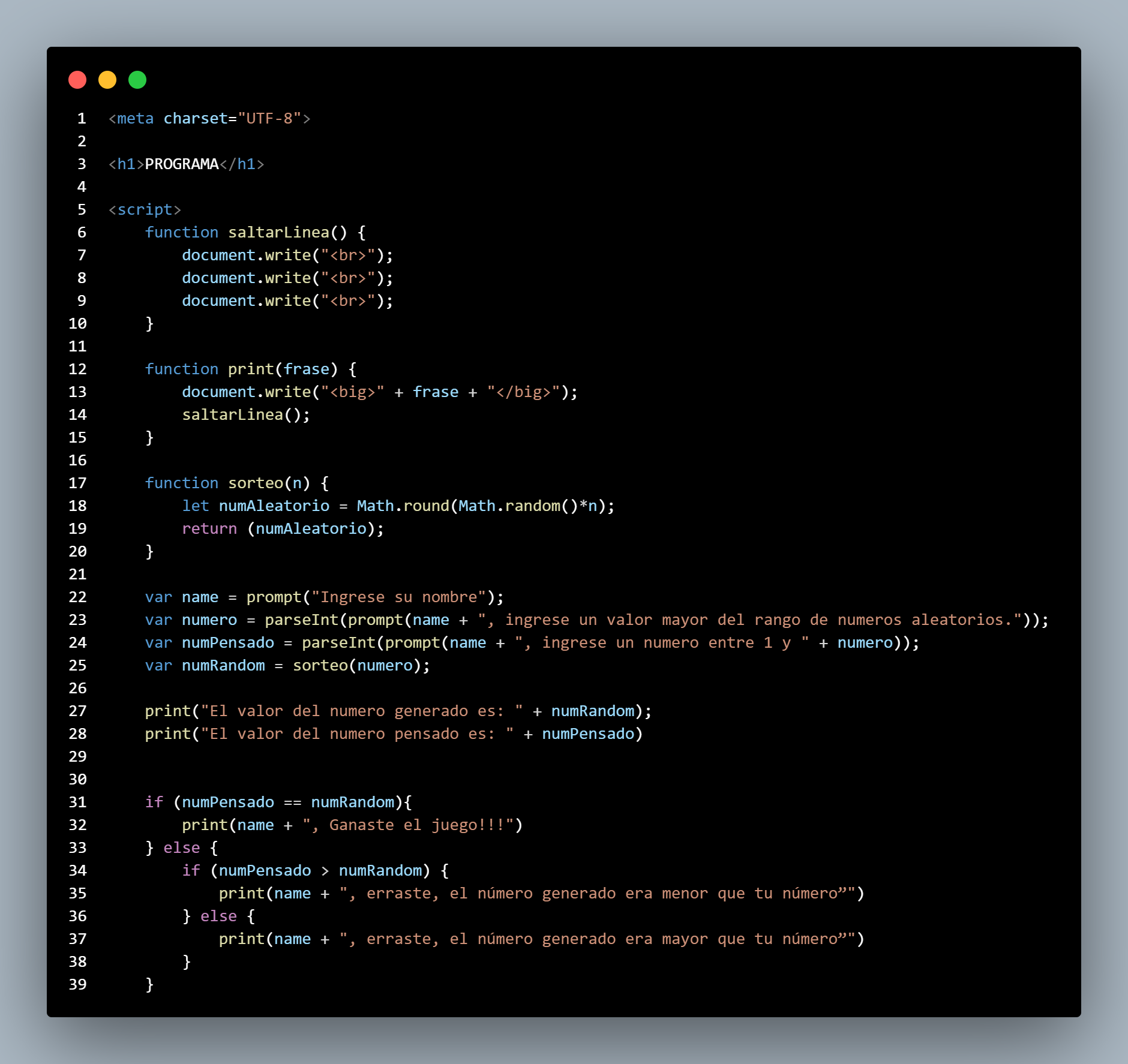
Task: Click the opening <script> tag
Action: [145, 210]
